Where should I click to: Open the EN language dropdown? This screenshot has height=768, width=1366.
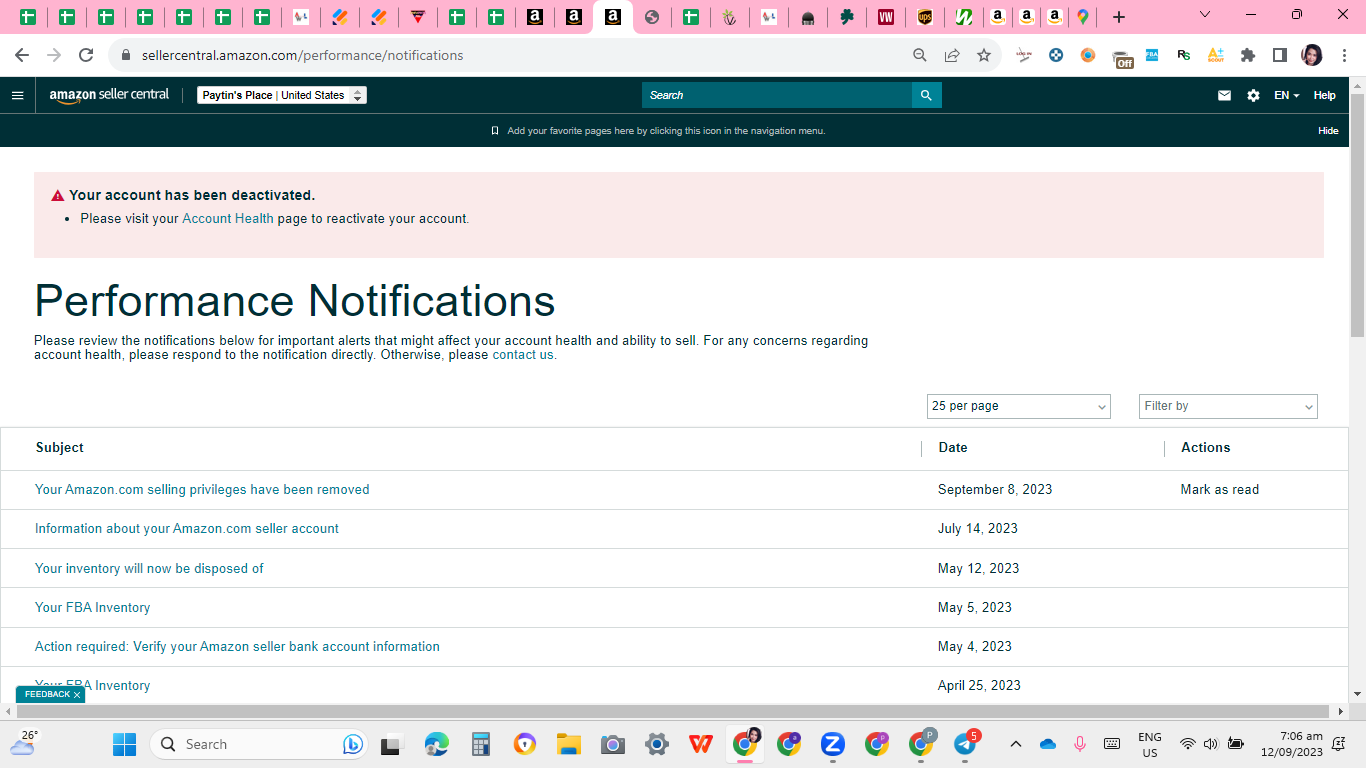click(x=1287, y=95)
